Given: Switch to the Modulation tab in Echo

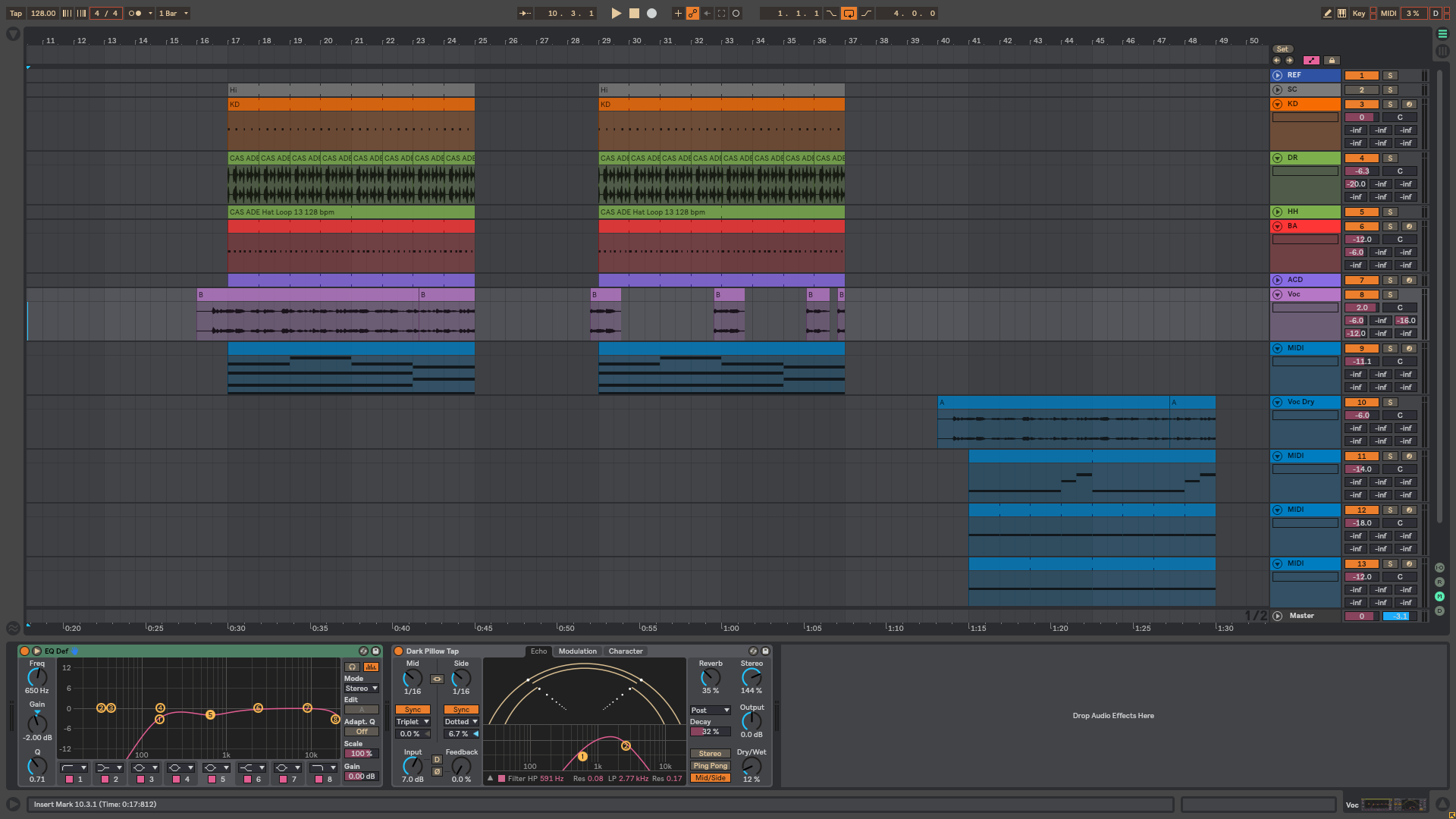Looking at the screenshot, I should click(x=577, y=651).
